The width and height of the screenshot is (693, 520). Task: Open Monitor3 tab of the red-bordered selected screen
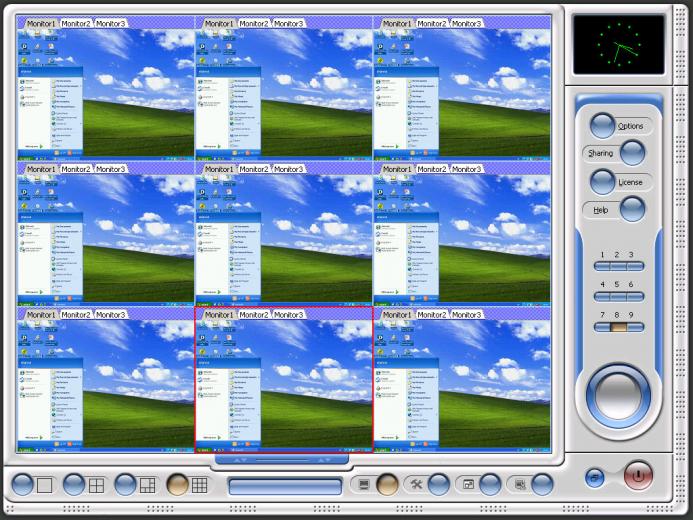pos(289,315)
